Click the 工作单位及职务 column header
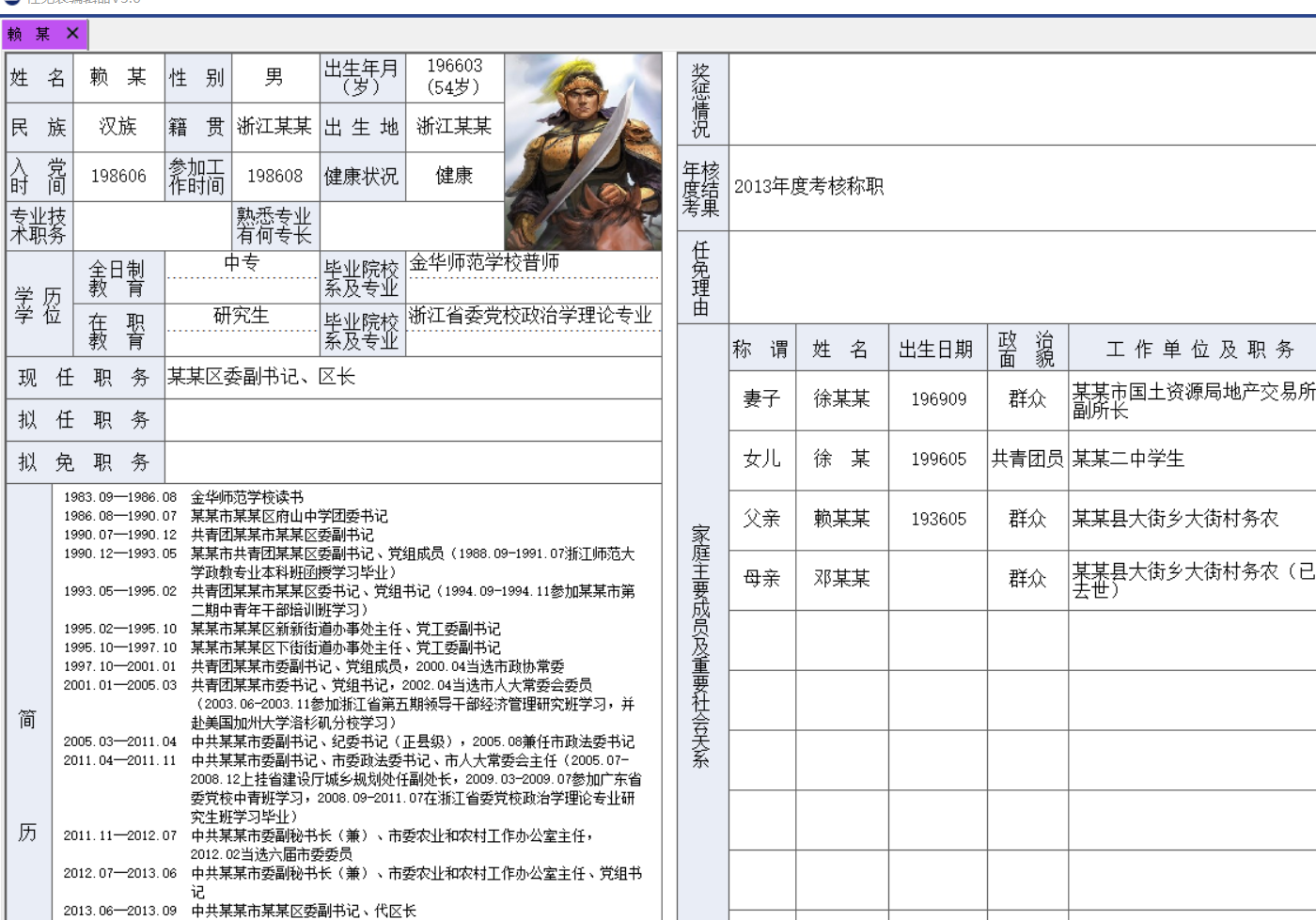1316x920 pixels. [x=1193, y=350]
